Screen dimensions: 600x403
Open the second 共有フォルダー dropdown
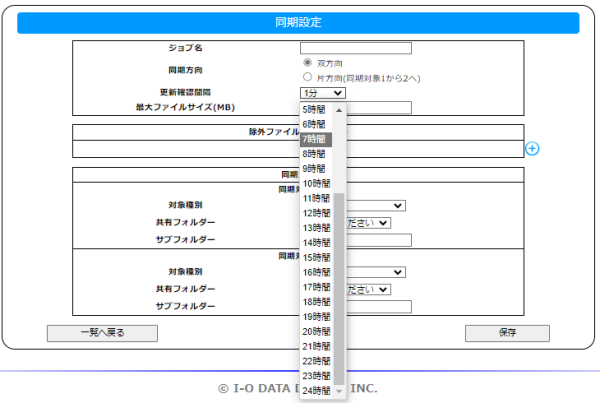point(368,289)
